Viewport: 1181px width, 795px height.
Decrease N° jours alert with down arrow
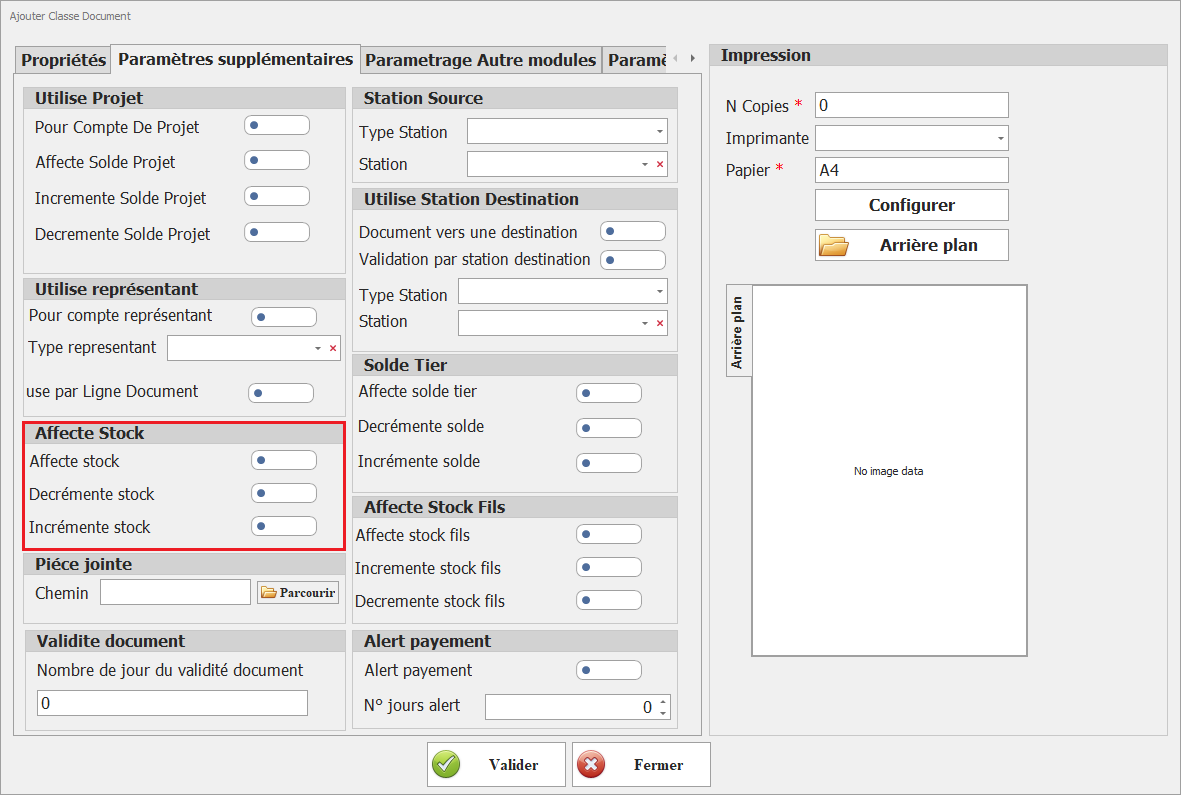coord(663,712)
